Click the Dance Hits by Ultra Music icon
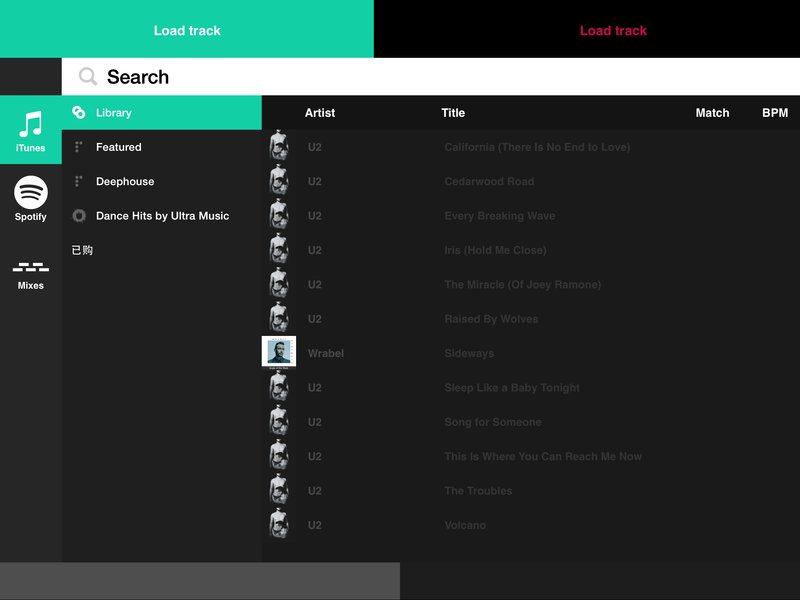 click(79, 216)
